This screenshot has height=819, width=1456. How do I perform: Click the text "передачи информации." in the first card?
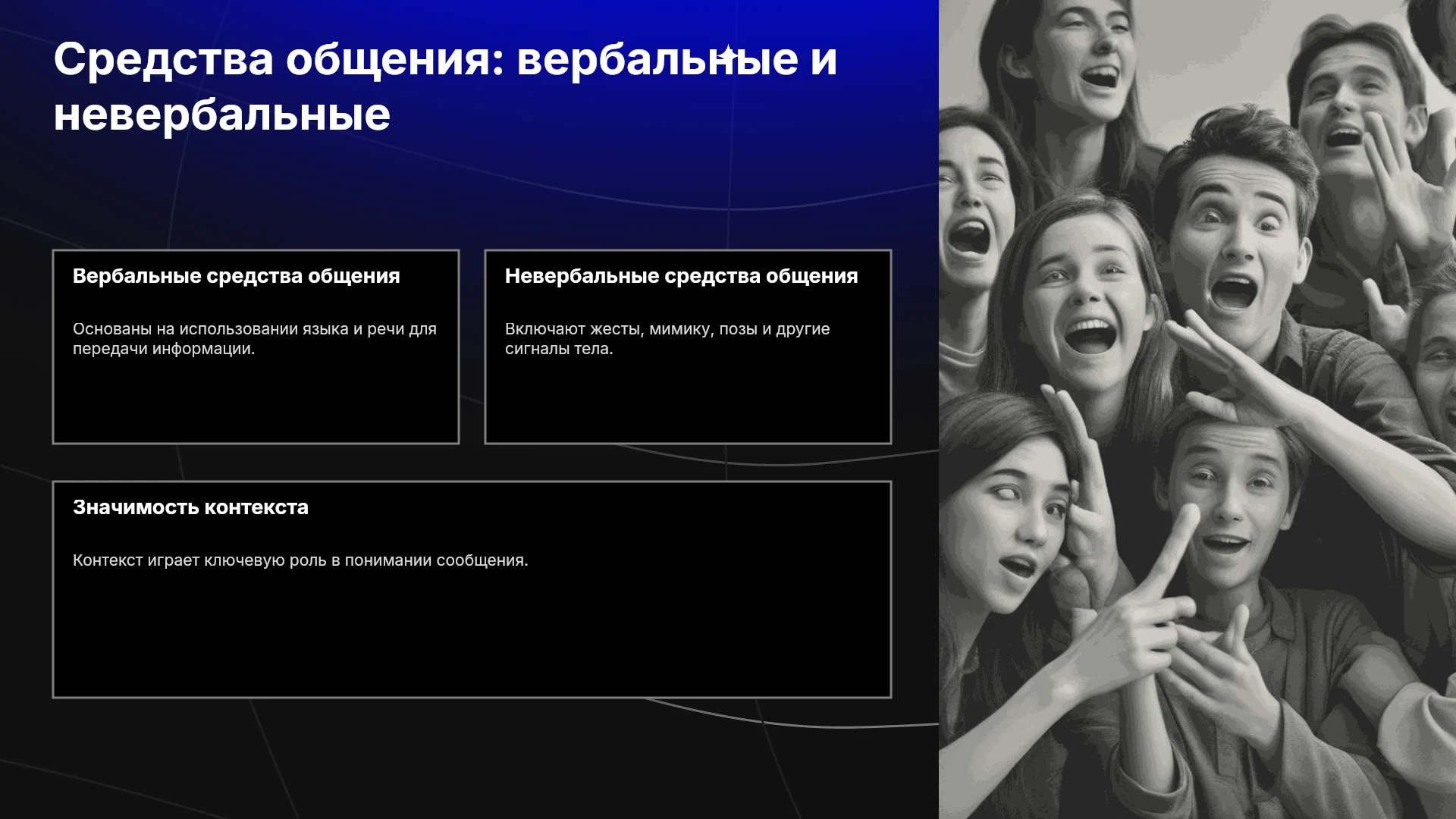164,349
